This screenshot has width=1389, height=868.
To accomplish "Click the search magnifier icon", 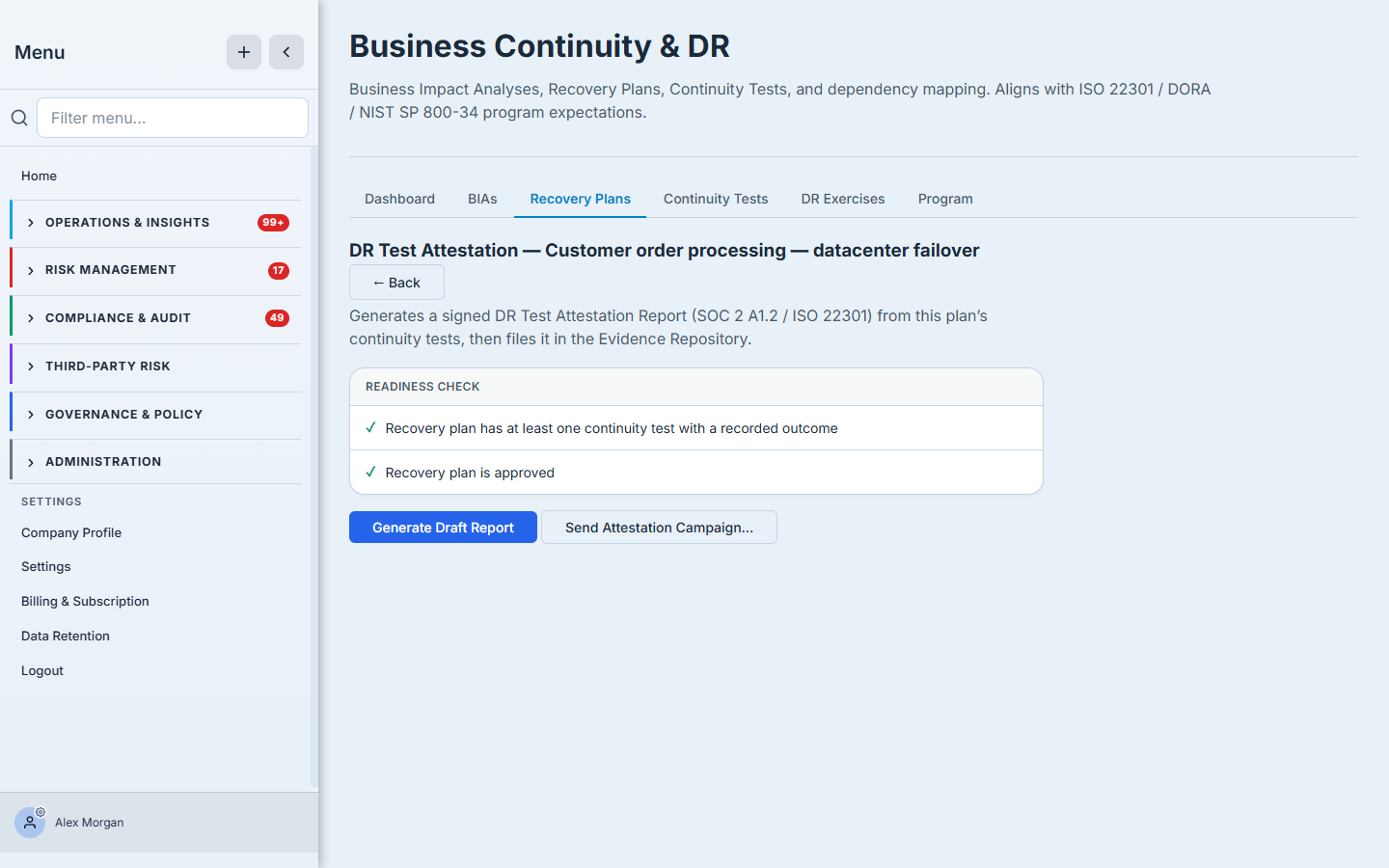I will pos(19,118).
